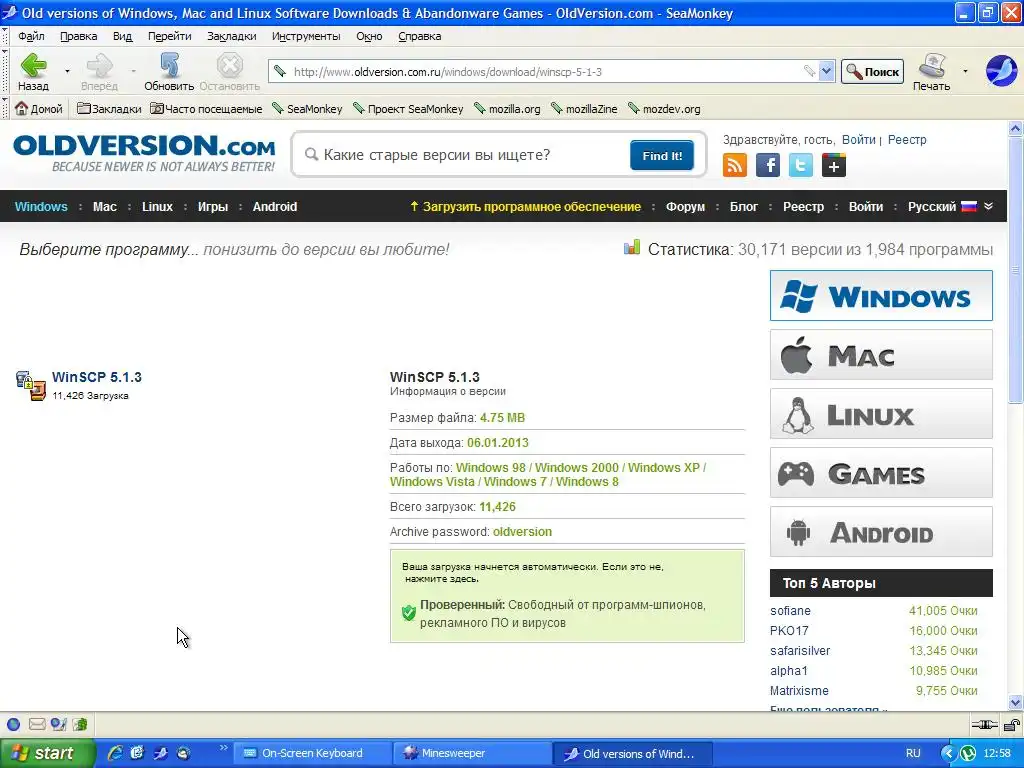The width and height of the screenshot is (1024, 768).
Task: Open the Правка menu
Action: point(78,36)
